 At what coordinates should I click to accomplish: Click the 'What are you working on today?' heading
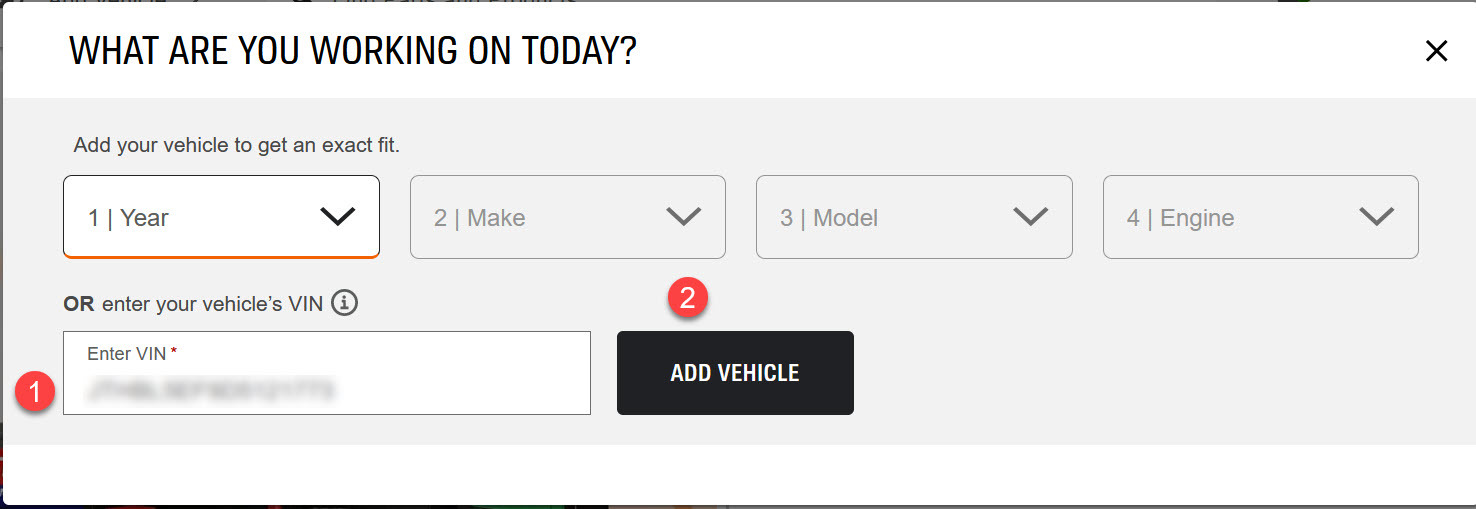(x=353, y=50)
